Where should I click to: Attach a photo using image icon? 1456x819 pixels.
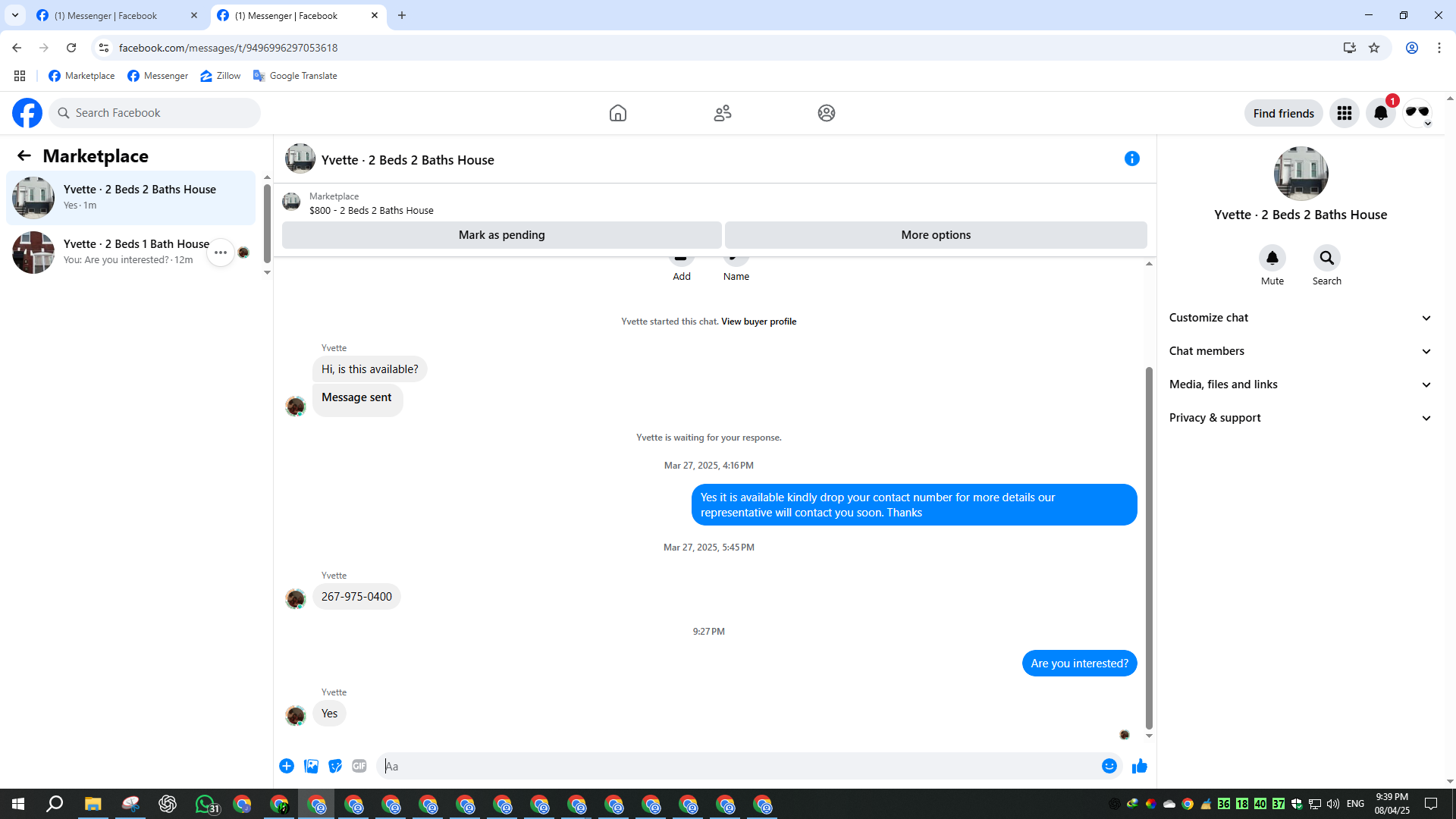tap(311, 766)
